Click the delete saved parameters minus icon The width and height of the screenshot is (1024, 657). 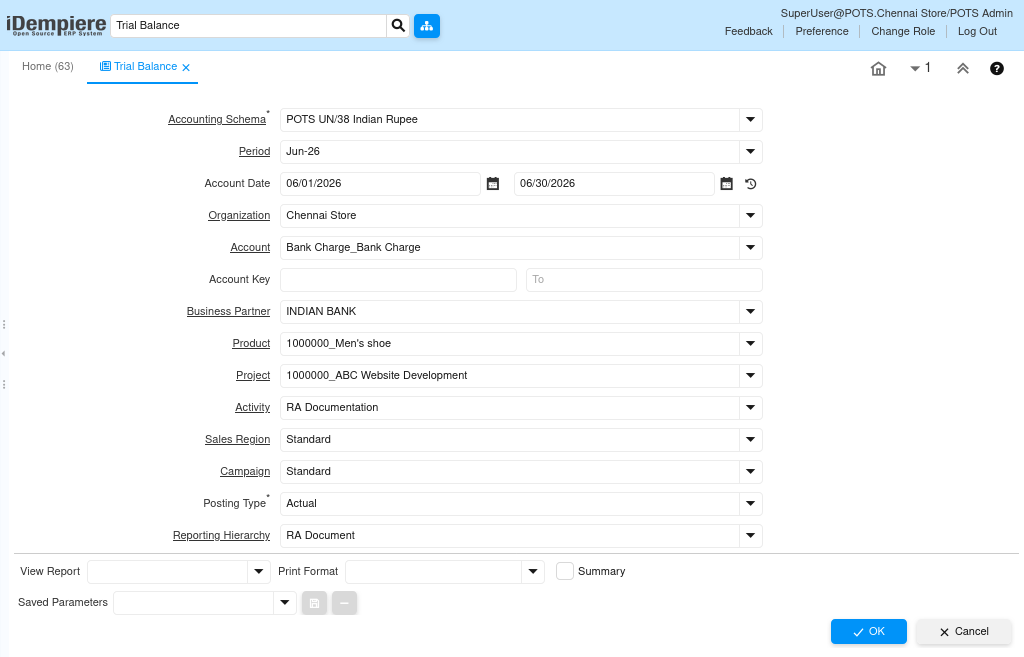344,603
